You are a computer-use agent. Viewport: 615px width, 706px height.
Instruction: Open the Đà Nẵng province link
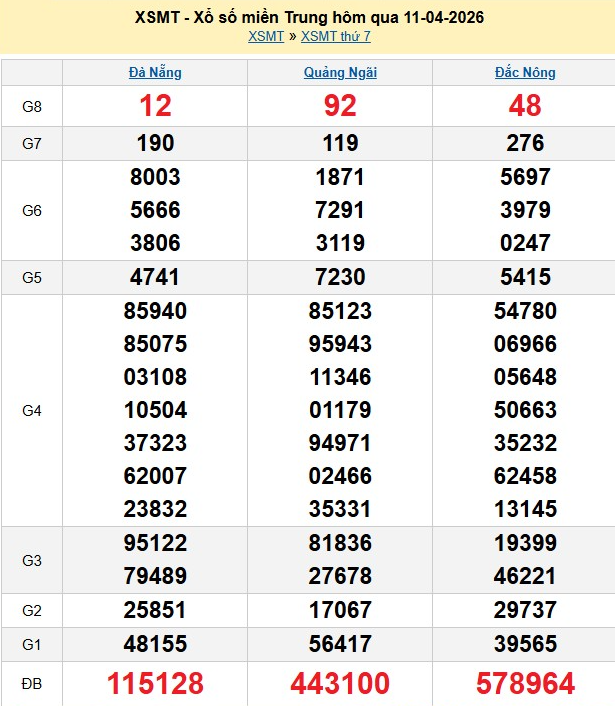(x=155, y=72)
